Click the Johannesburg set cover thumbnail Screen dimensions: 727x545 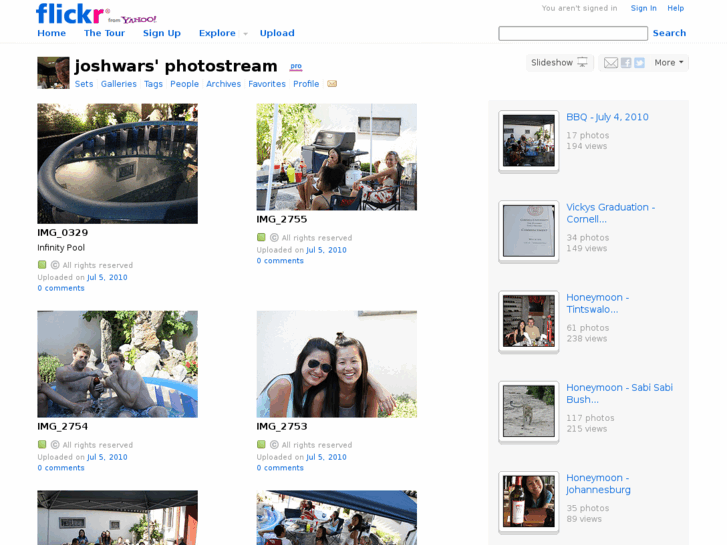click(x=529, y=502)
